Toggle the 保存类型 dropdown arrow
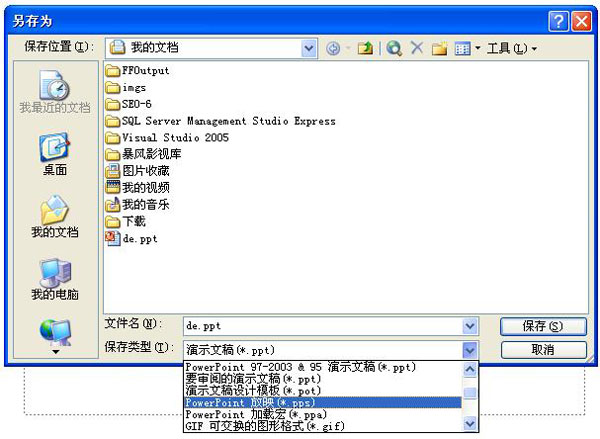This screenshot has width=600, height=439. (470, 350)
